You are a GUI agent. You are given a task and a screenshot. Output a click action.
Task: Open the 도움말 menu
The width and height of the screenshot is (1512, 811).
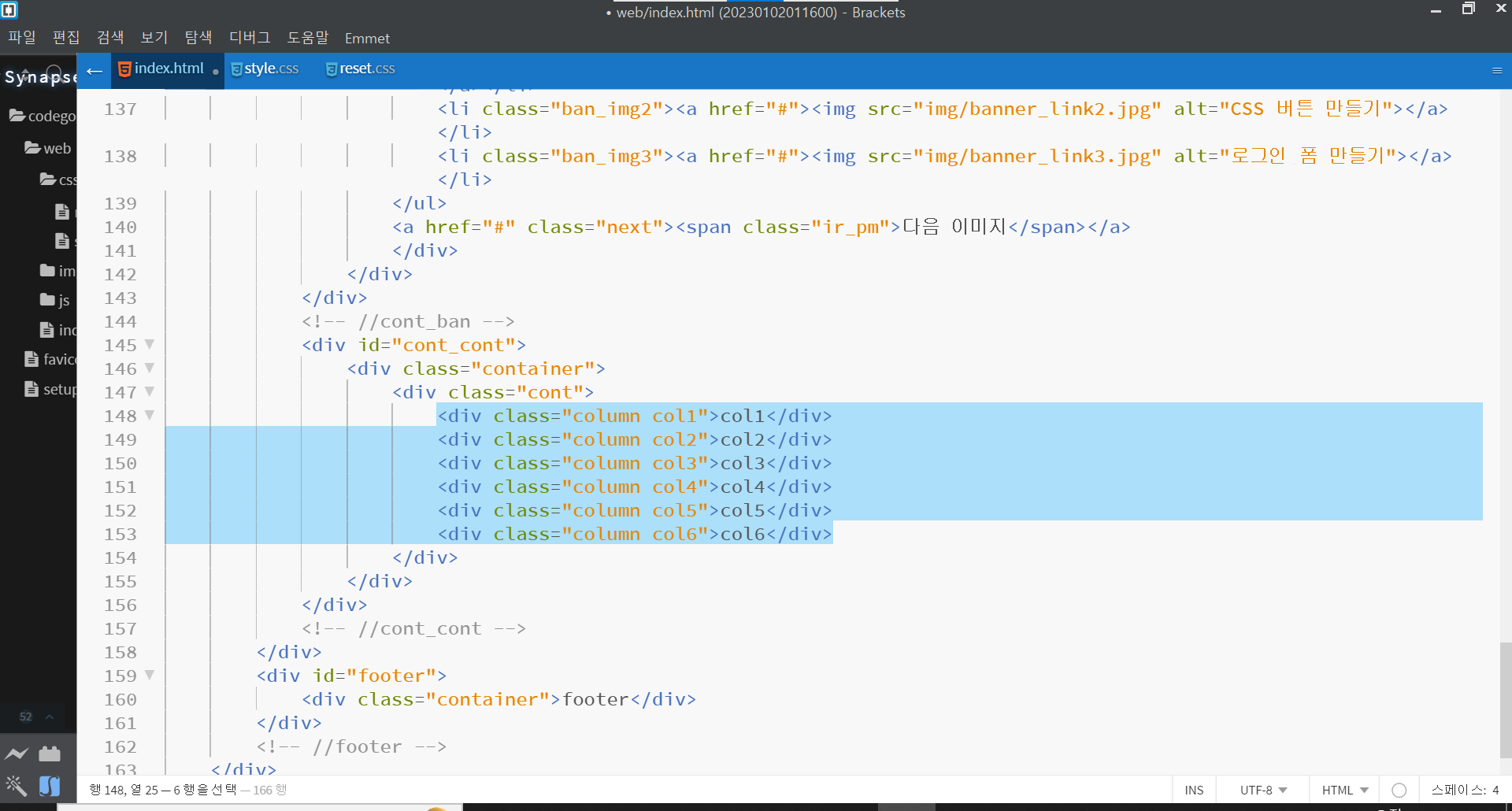pyautogui.click(x=308, y=38)
